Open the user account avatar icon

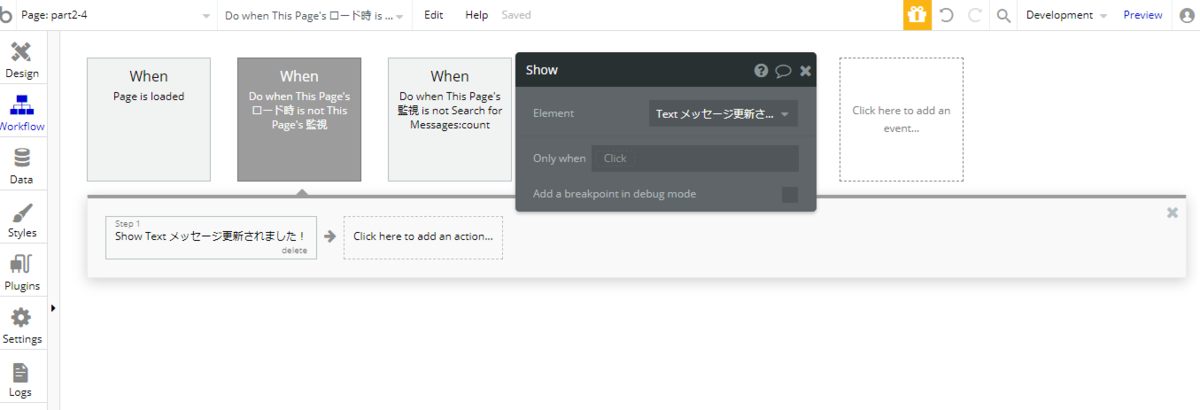pyautogui.click(x=1187, y=15)
